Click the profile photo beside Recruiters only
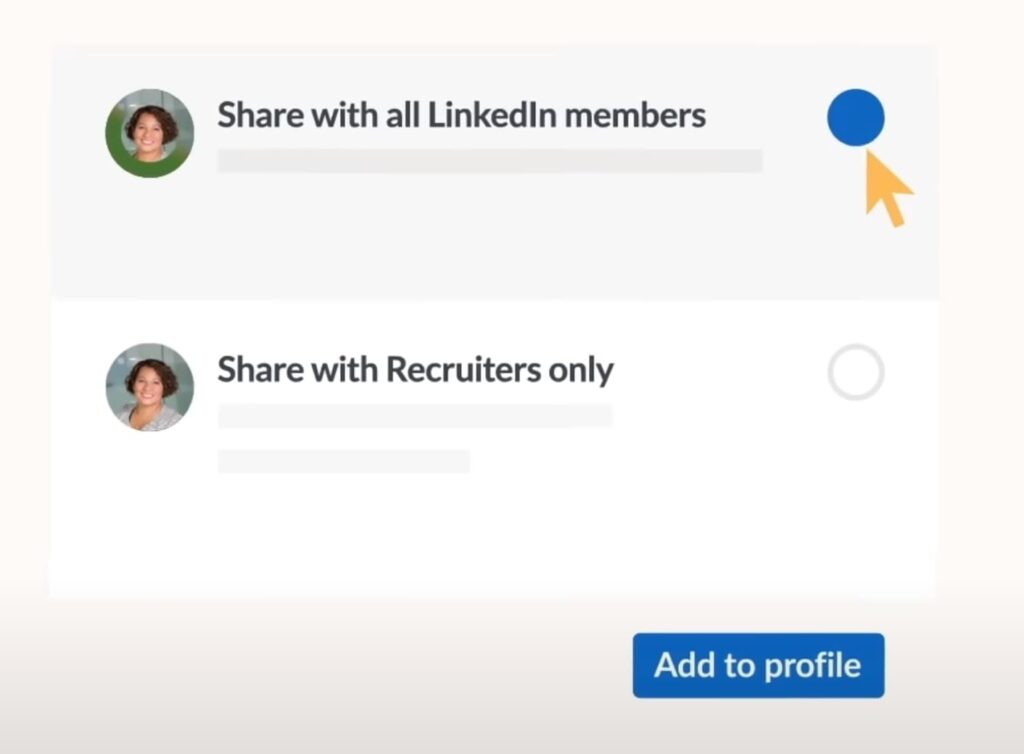This screenshot has width=1024, height=754. 150,386
